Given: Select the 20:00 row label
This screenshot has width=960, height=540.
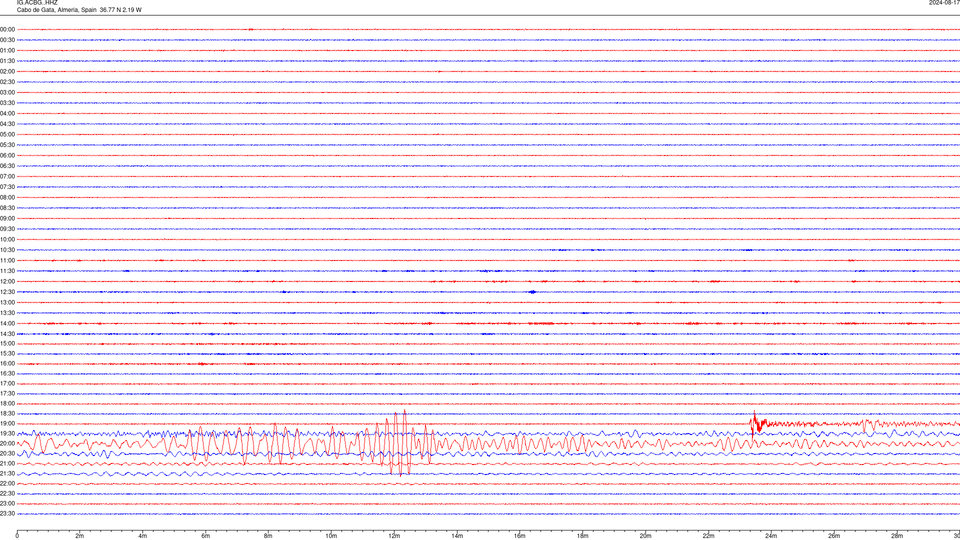Looking at the screenshot, I should click(7, 443).
